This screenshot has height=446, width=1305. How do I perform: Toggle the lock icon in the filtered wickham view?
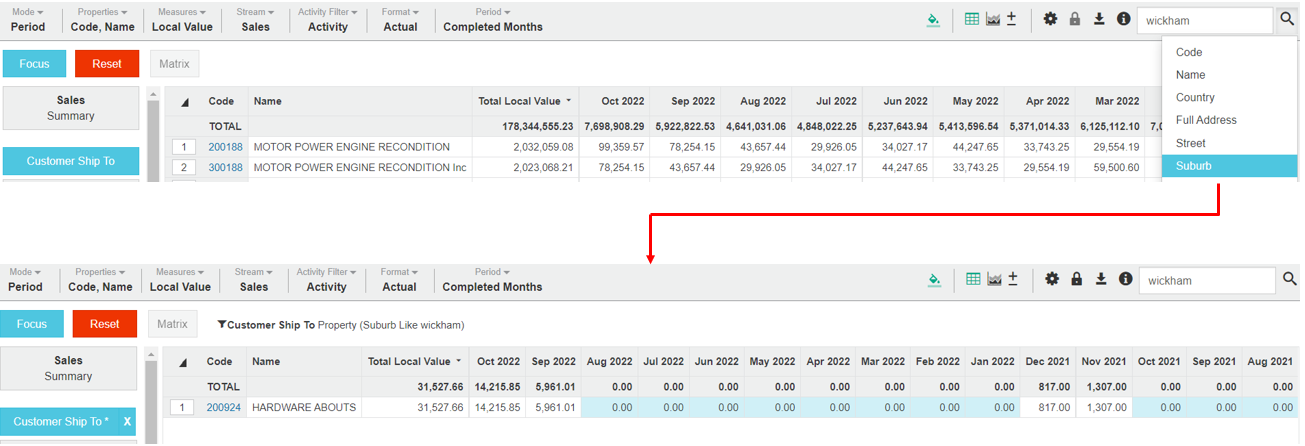(x=1075, y=279)
